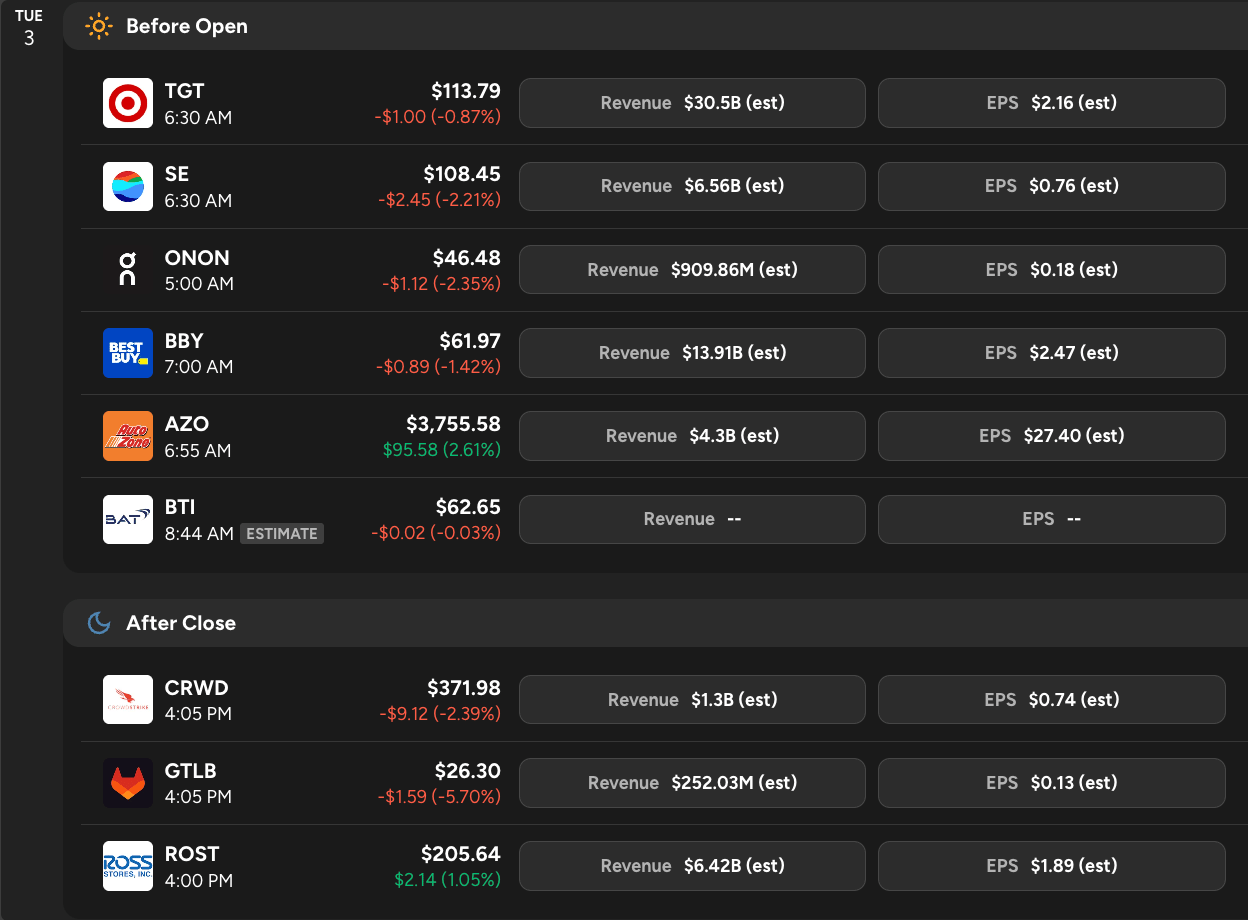Select ROST Revenue $6.42B estimate
This screenshot has width=1248, height=920.
point(692,866)
